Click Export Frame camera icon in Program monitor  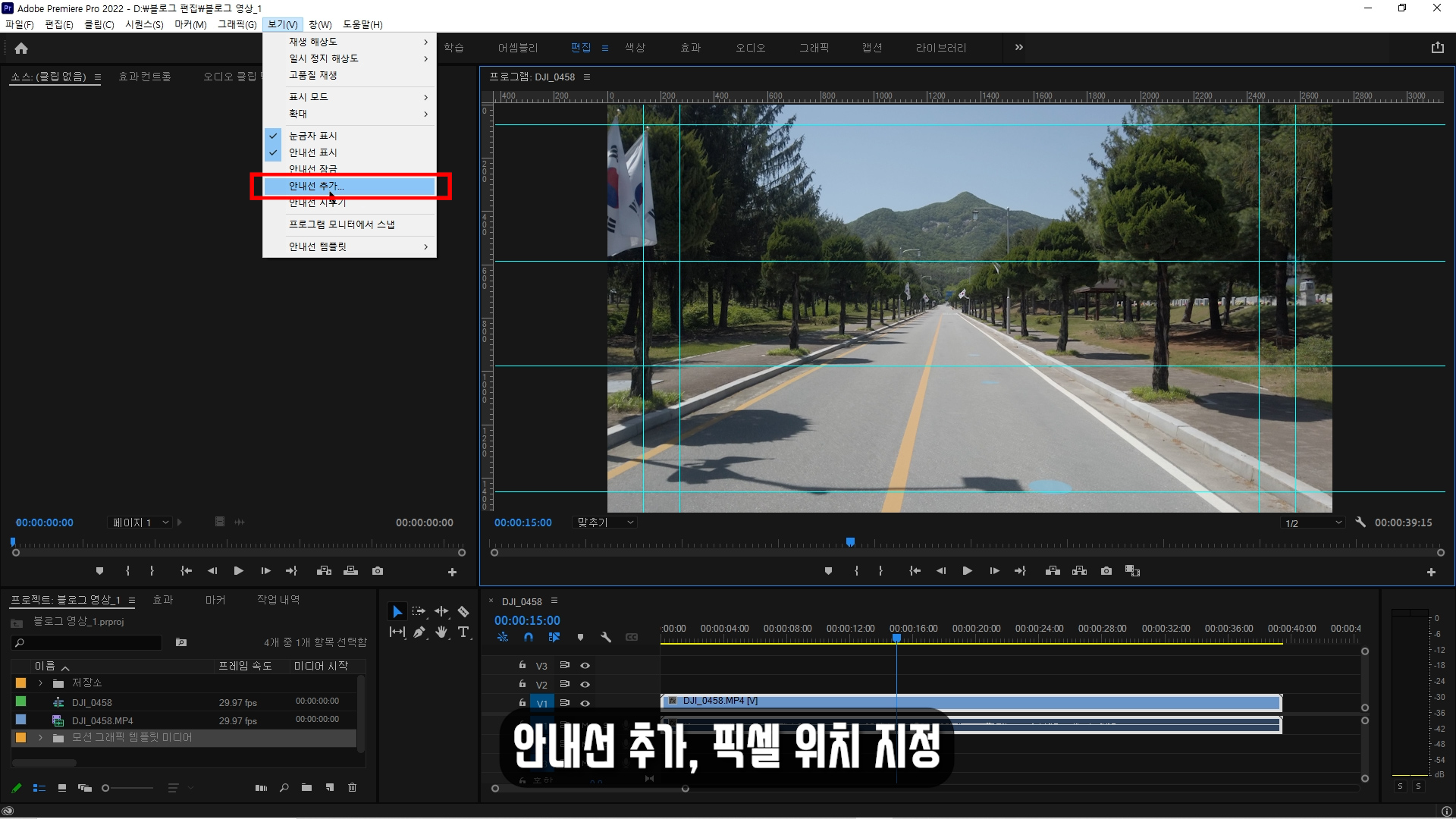click(1106, 571)
